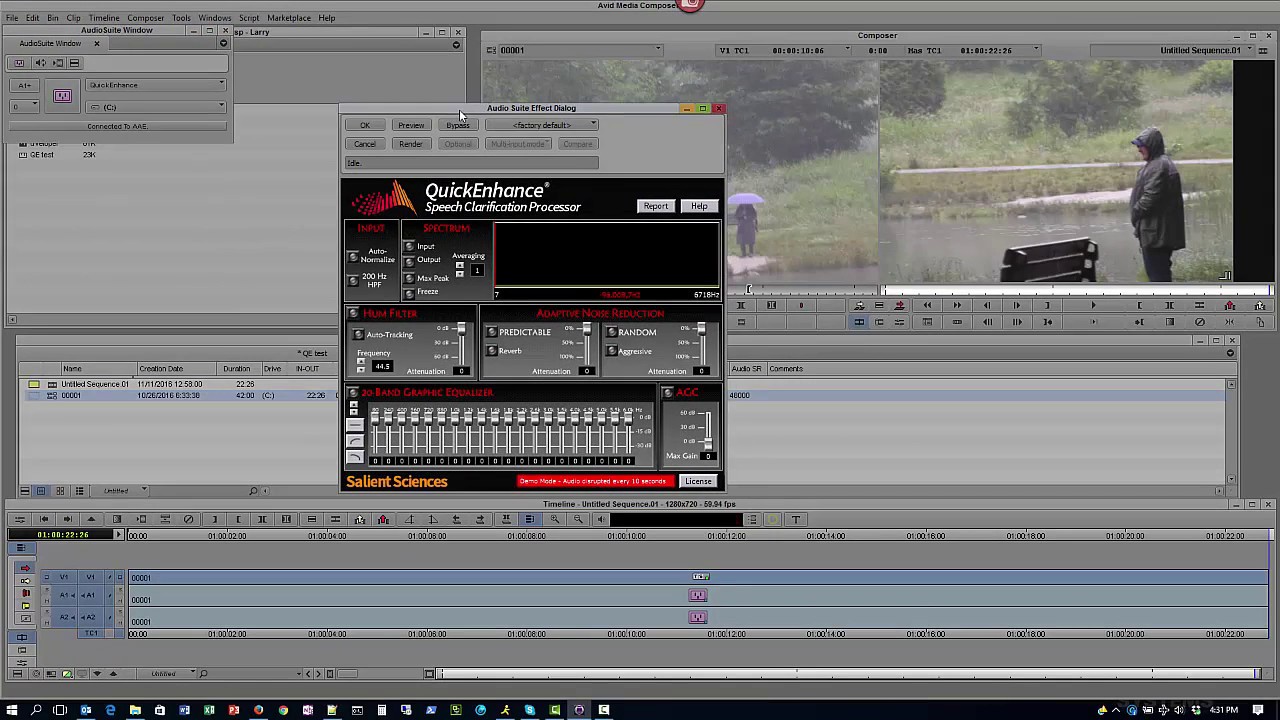The height and width of the screenshot is (720, 1280).
Task: Toggle Spectrum Output display
Action: click(409, 260)
